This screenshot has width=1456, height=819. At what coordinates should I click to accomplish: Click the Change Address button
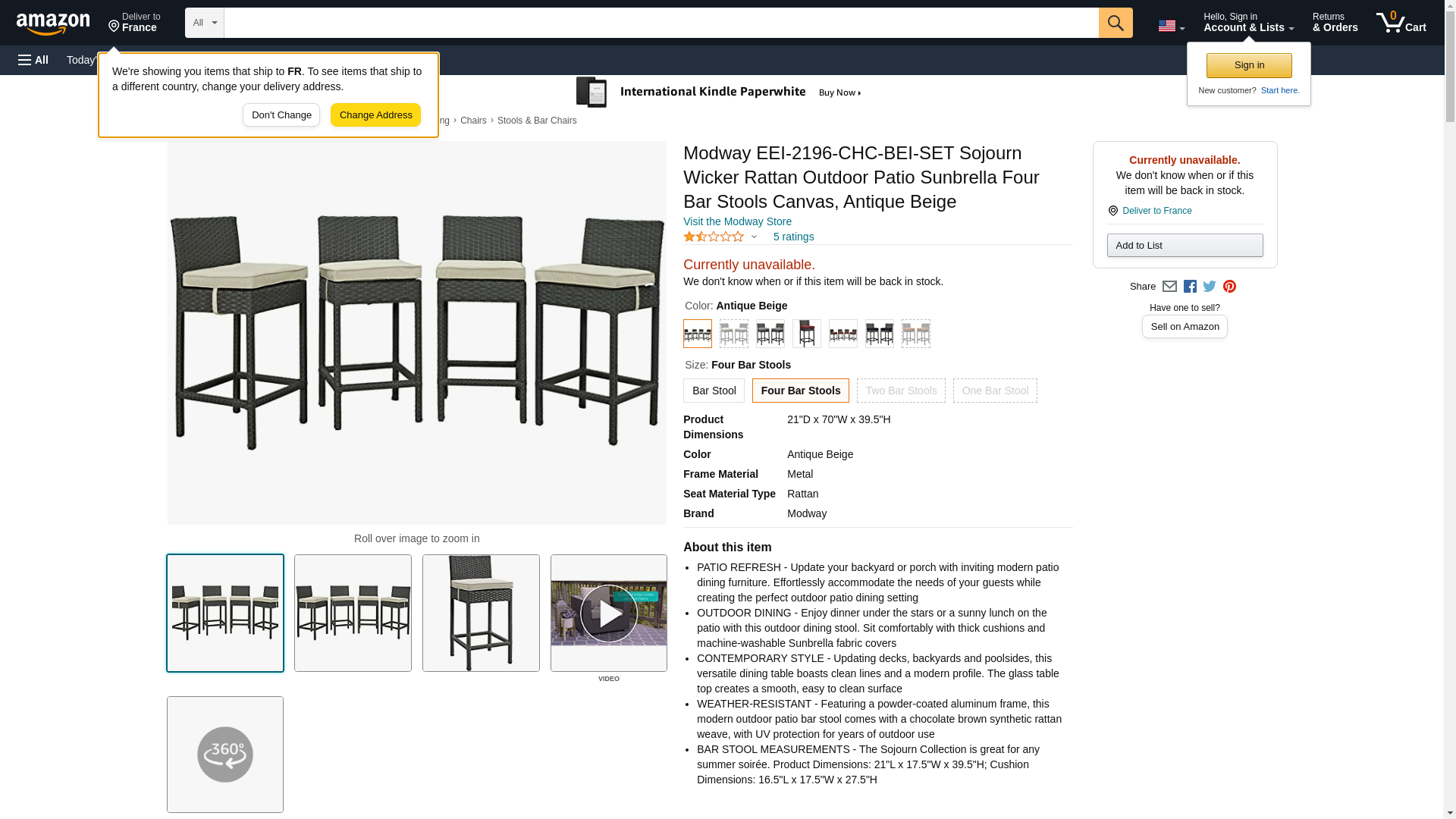(375, 115)
